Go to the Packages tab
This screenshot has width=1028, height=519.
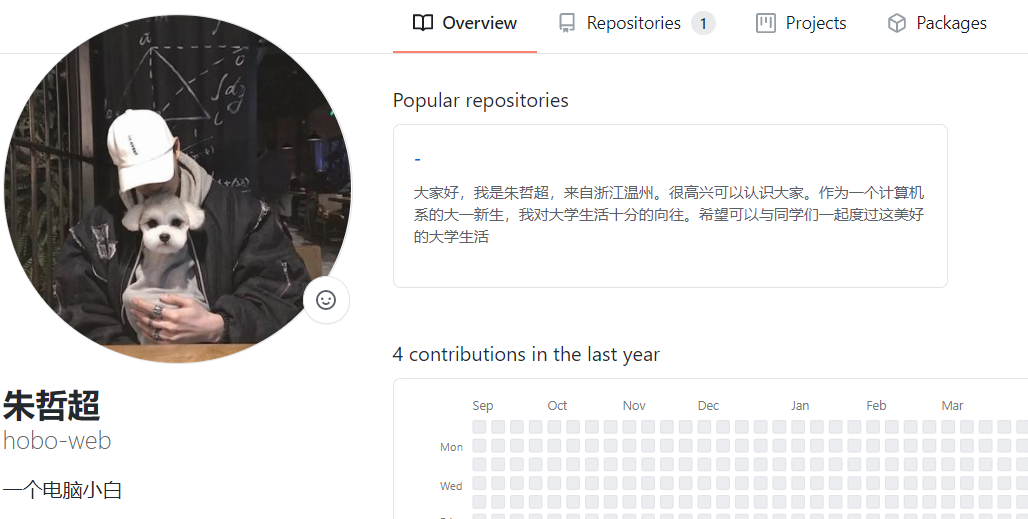[937, 24]
